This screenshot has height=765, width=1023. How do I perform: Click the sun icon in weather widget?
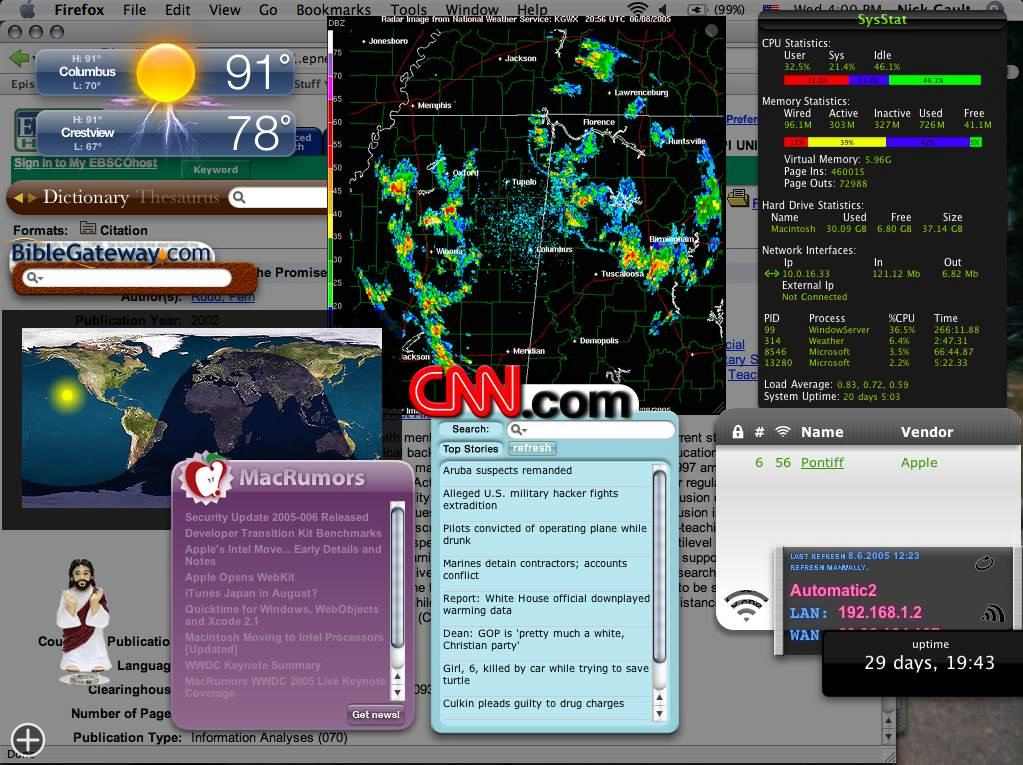click(166, 73)
